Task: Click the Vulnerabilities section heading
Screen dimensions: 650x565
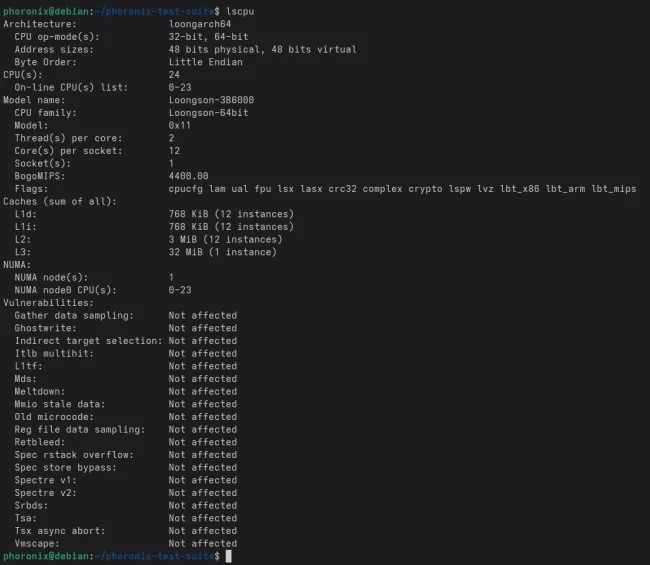Action: 48,302
